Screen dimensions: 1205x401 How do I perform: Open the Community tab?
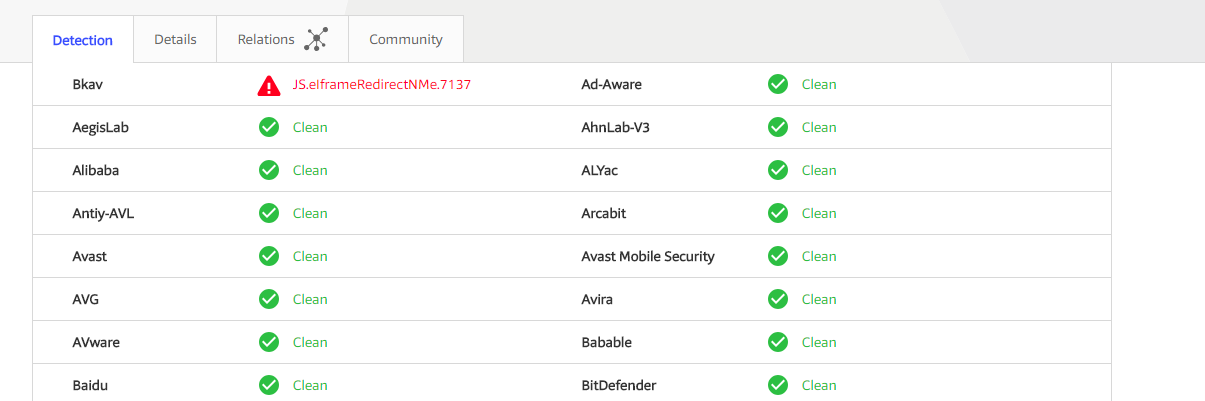tap(405, 40)
